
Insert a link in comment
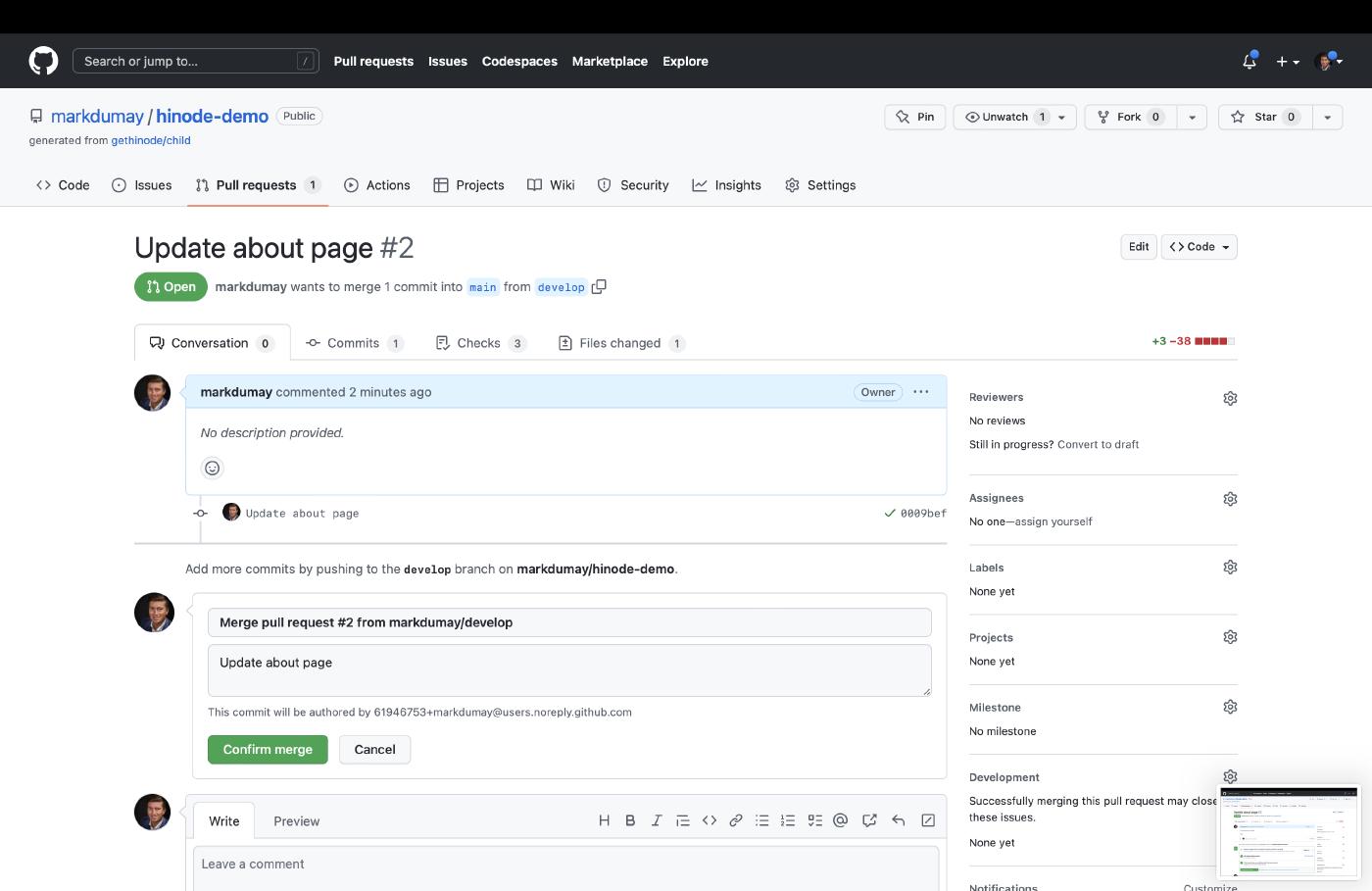[736, 820]
